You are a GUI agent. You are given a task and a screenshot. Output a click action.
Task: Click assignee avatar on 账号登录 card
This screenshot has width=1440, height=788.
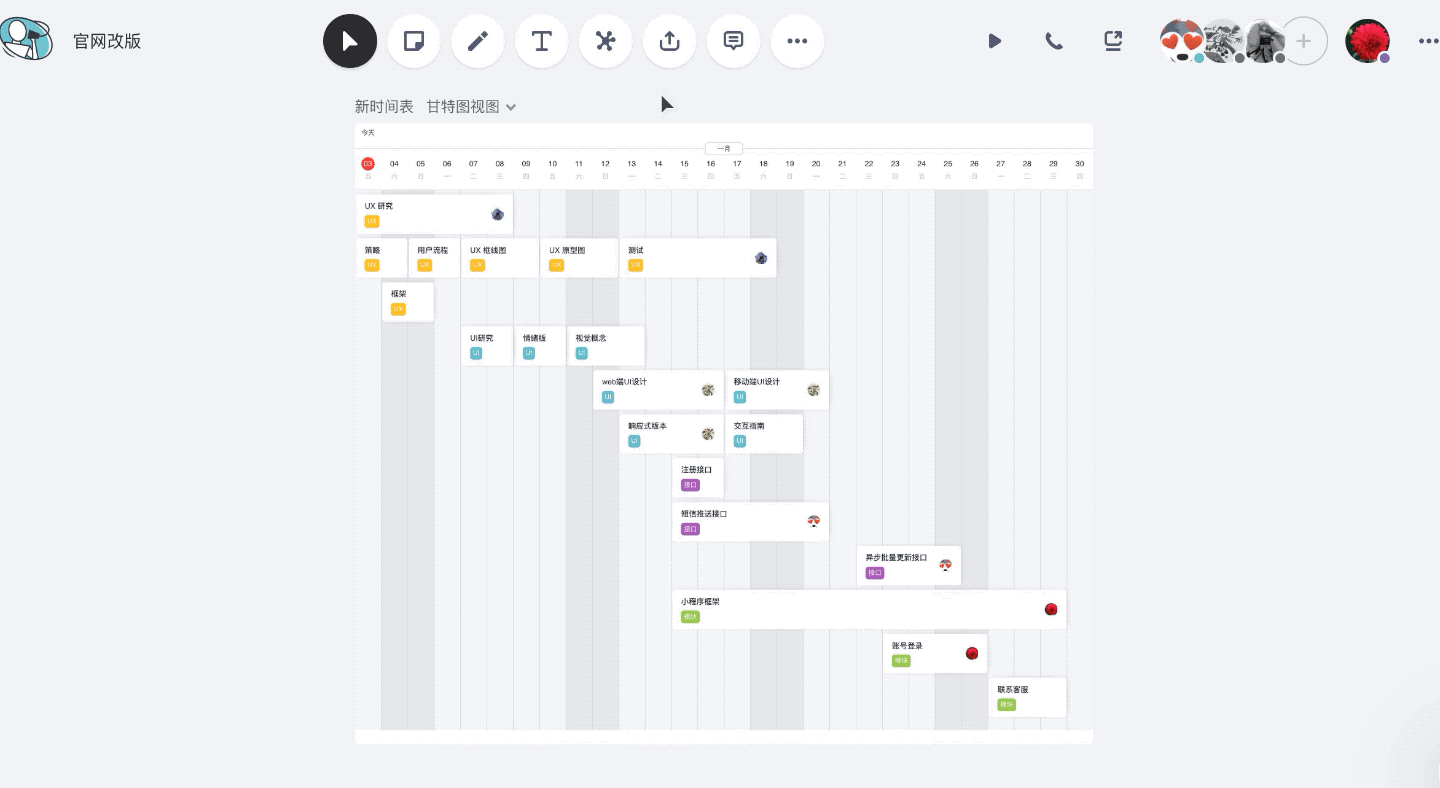(x=972, y=653)
